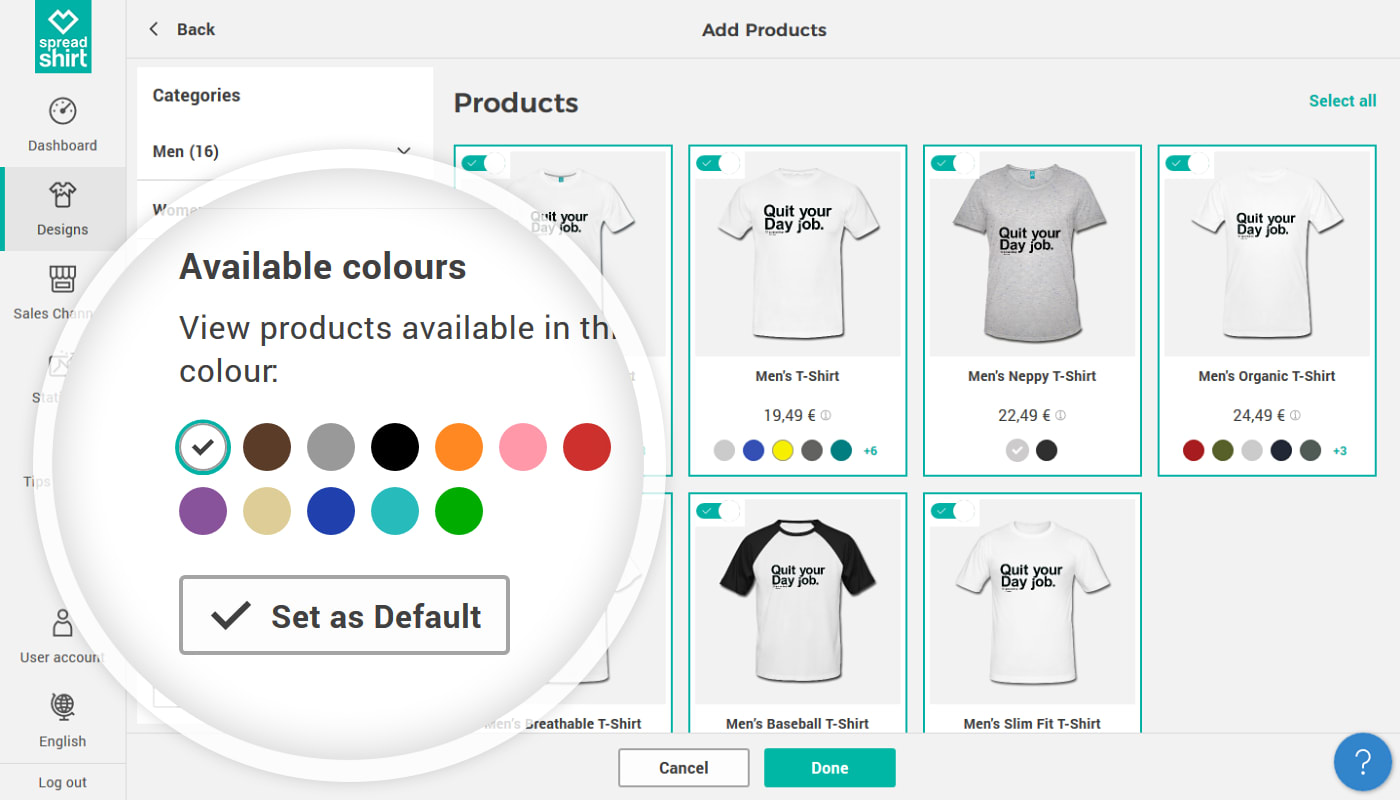Open the blue help question mark
The width and height of the screenshot is (1400, 800).
1362,762
